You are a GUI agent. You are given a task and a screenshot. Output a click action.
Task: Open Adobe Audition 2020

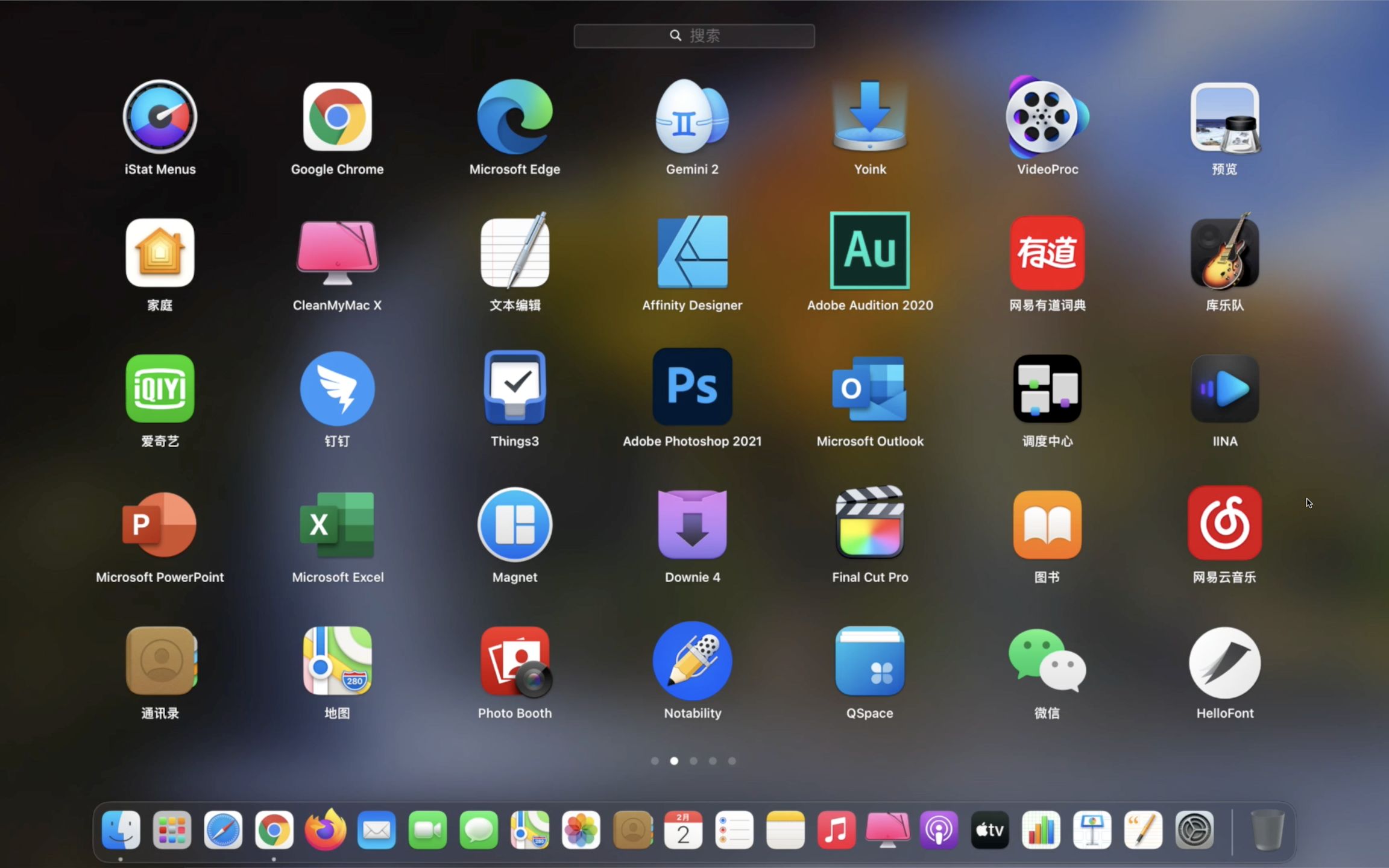tap(870, 251)
